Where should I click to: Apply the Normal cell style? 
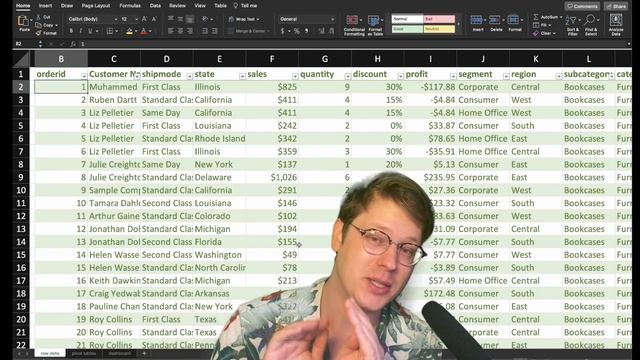click(x=407, y=19)
